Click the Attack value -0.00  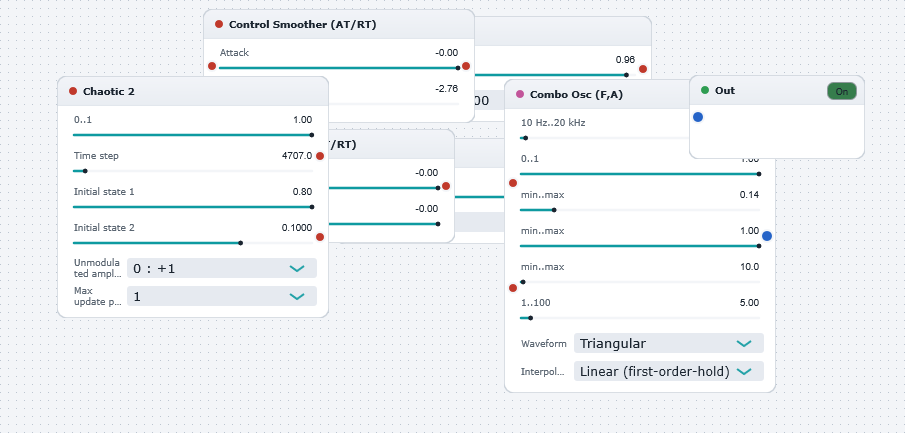click(x=447, y=53)
